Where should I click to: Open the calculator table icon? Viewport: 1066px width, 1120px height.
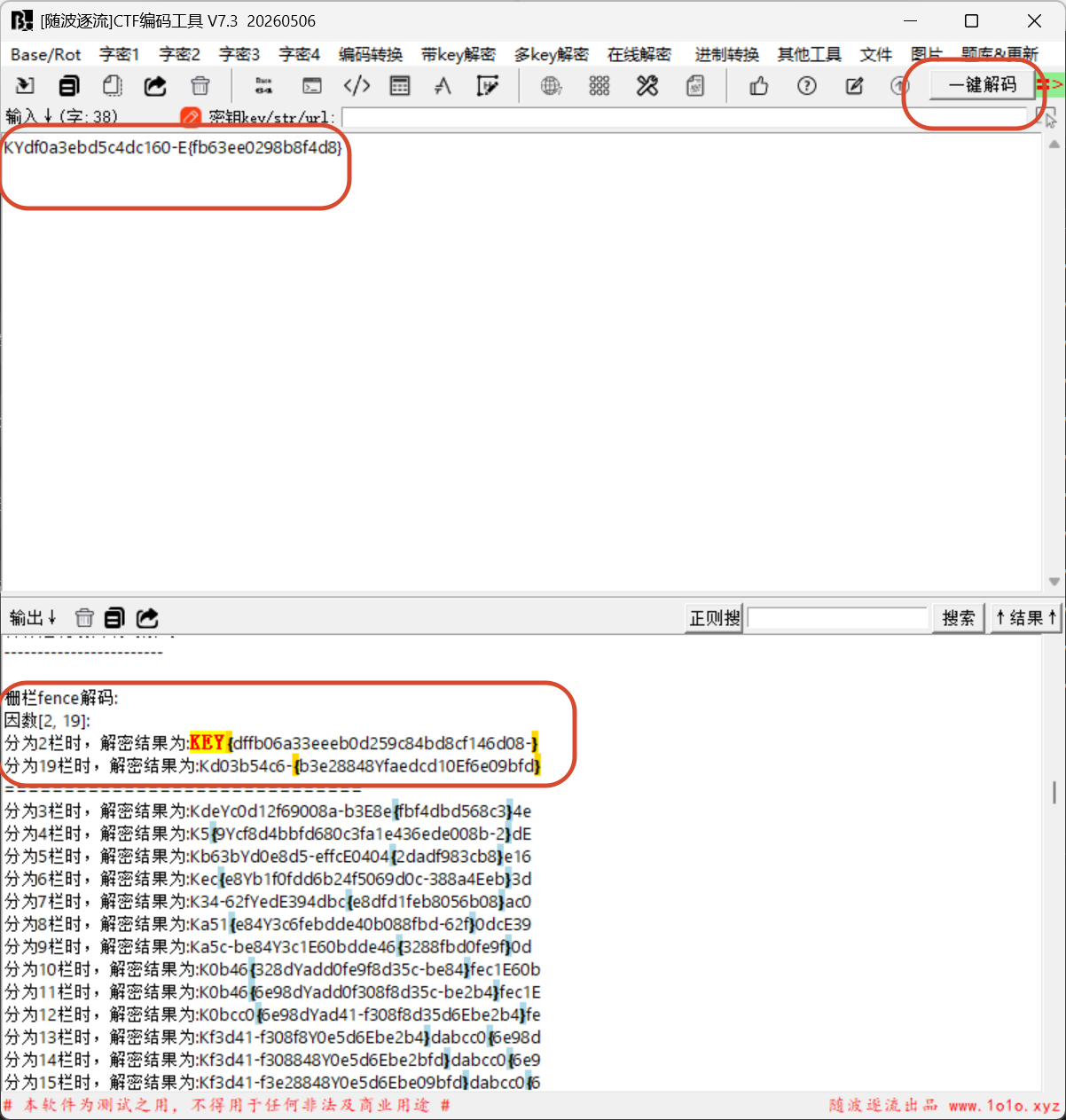[400, 86]
